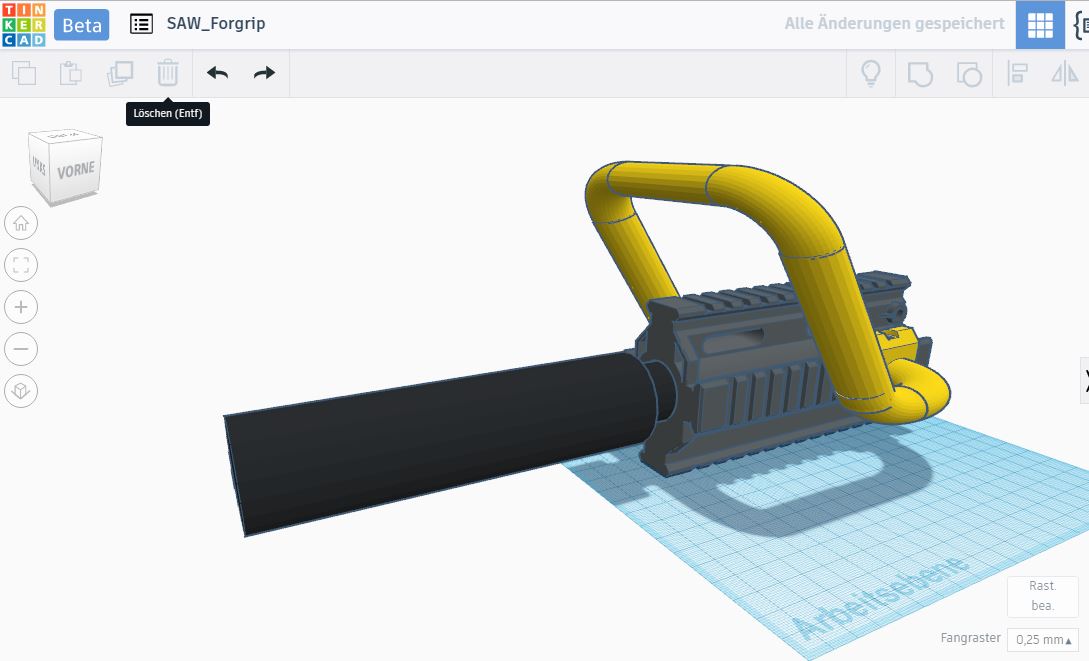The image size is (1089, 661).
Task: Zoom in with the plus button
Action: pos(21,307)
